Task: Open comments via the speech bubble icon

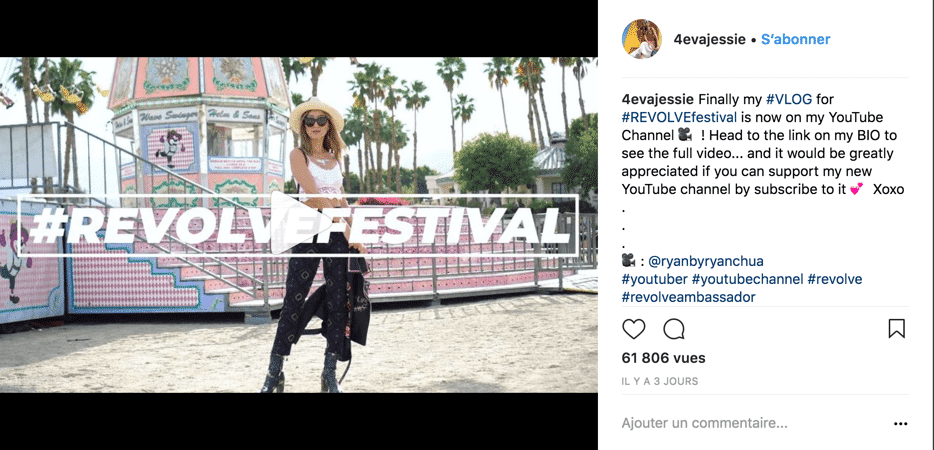Action: (674, 328)
